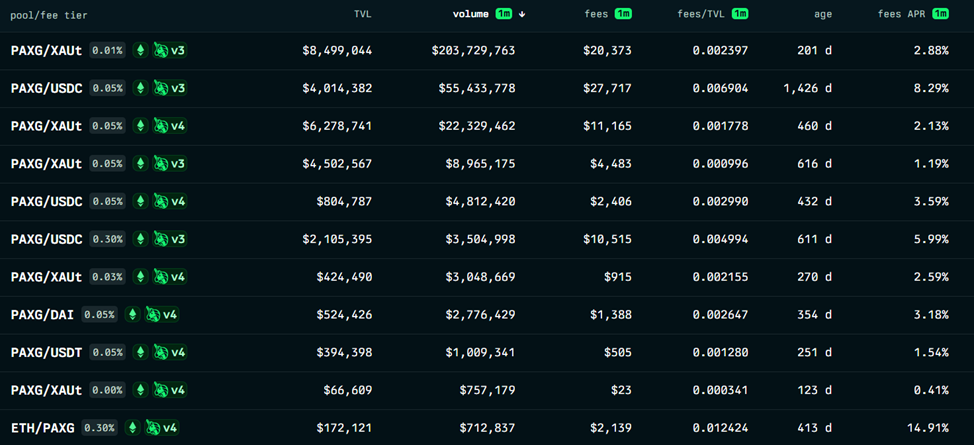The image size is (974, 445).
Task: Sort by the fees APR column header
Action: pos(901,14)
